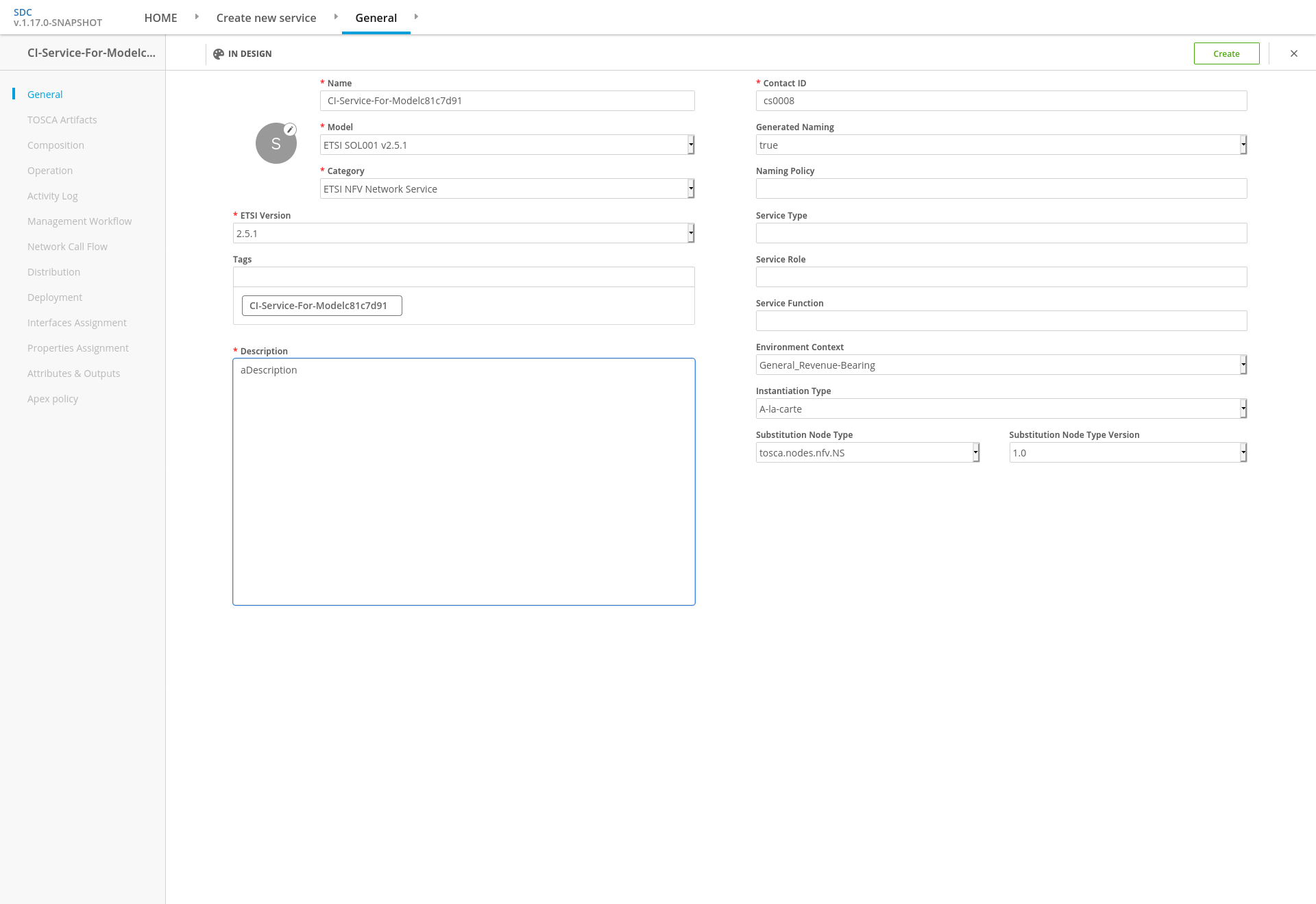
Task: Open Apex policy section
Action: coord(53,399)
